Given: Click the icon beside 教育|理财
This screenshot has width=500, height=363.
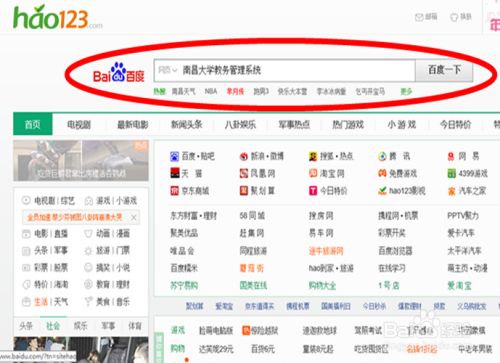Looking at the screenshot, I should click(x=88, y=284).
